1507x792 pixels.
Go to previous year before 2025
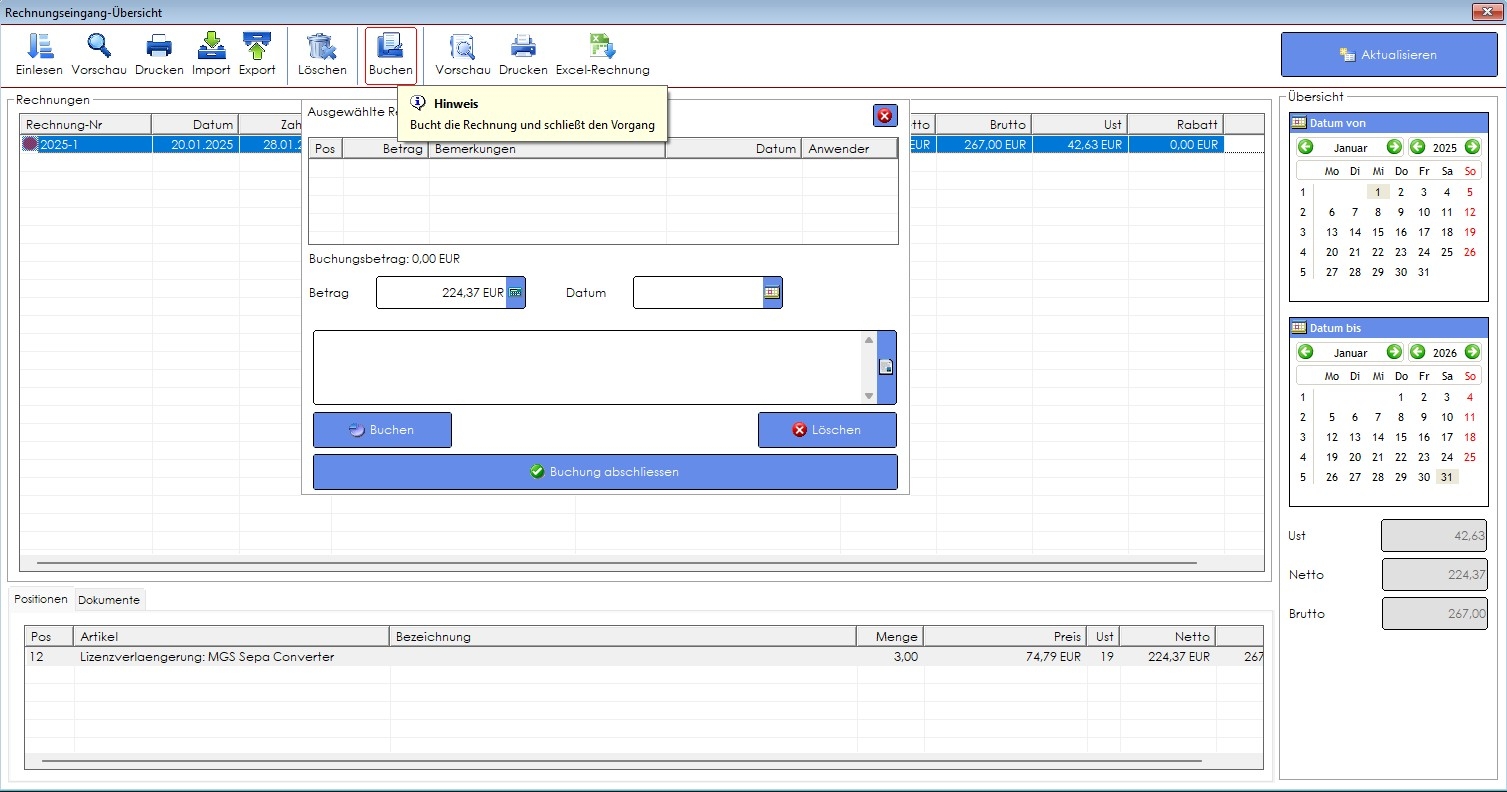coord(1417,147)
